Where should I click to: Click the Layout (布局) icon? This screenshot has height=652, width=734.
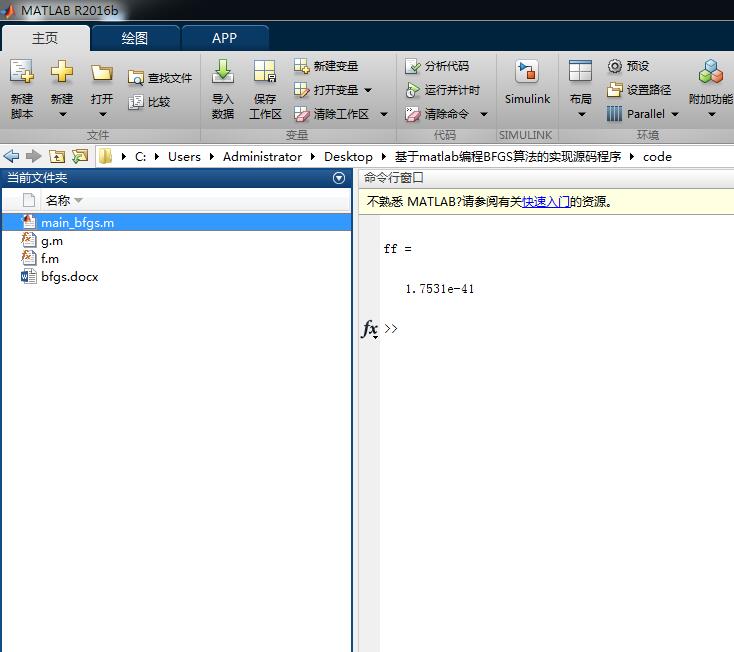coord(580,72)
